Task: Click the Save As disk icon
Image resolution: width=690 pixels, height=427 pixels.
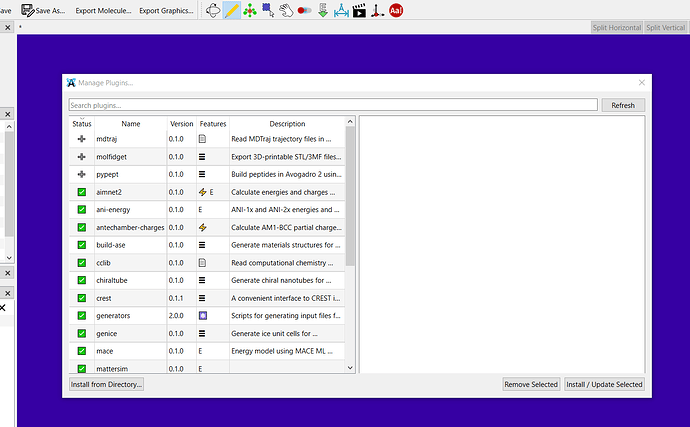Action: click(x=28, y=10)
